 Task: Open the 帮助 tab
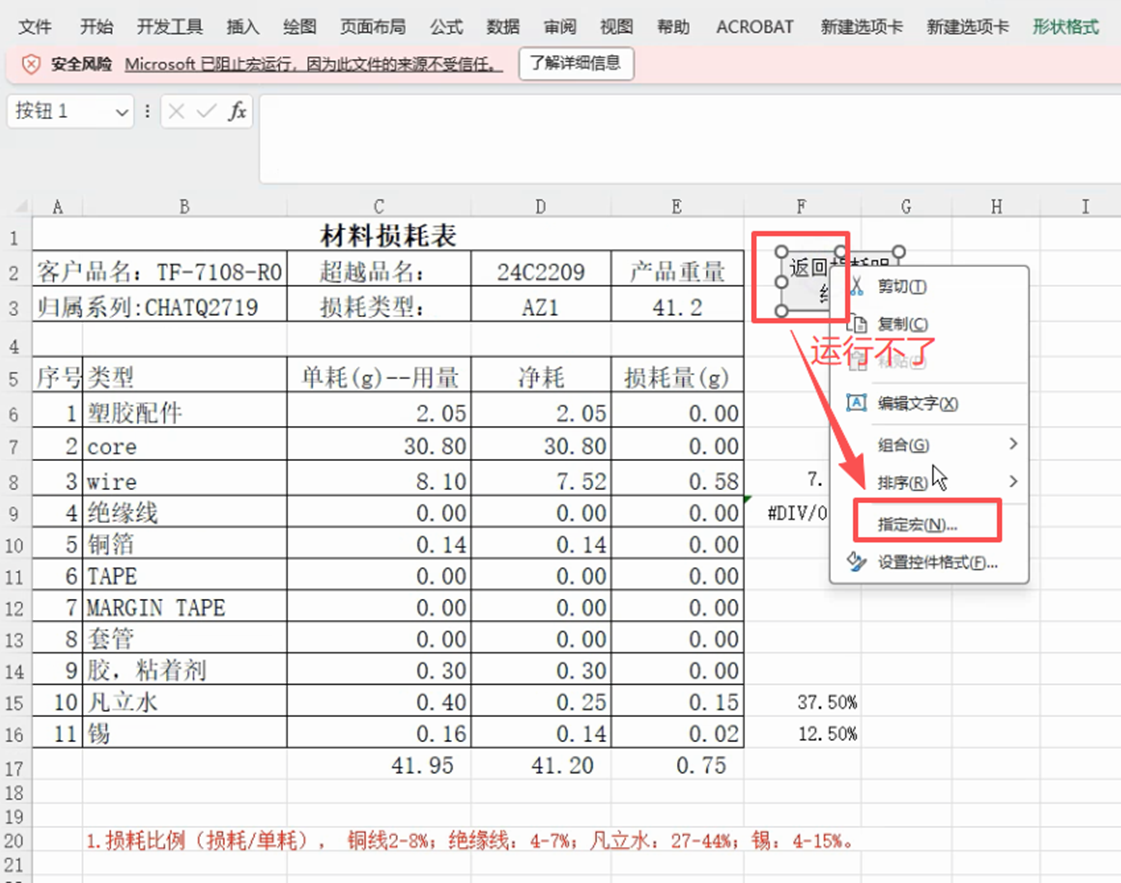(x=673, y=27)
